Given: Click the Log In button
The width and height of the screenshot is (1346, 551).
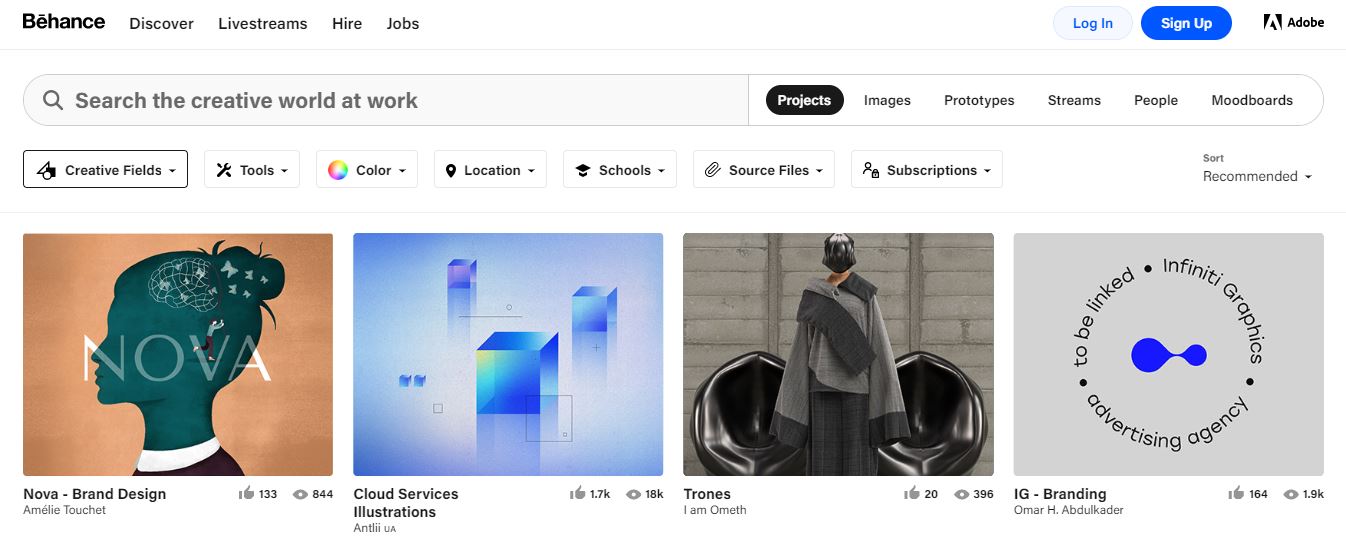Looking at the screenshot, I should pyautogui.click(x=1092, y=23).
